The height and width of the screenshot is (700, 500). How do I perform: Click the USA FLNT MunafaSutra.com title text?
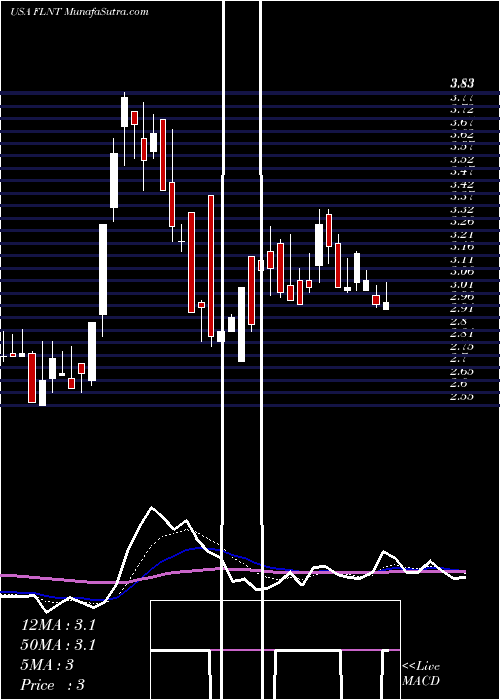pos(79,12)
